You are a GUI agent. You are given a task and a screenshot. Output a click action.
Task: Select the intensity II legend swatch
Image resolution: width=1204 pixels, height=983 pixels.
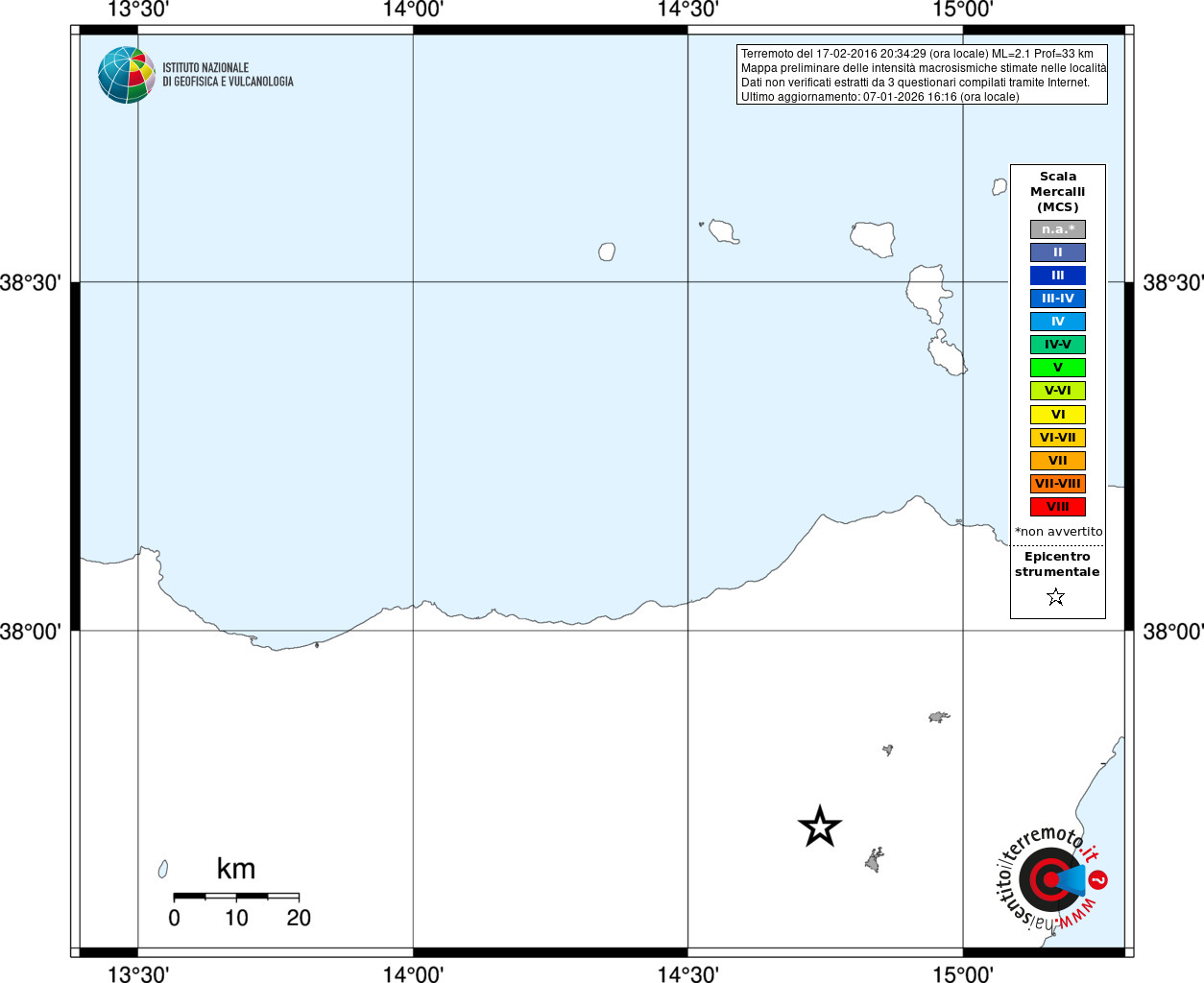[1058, 252]
